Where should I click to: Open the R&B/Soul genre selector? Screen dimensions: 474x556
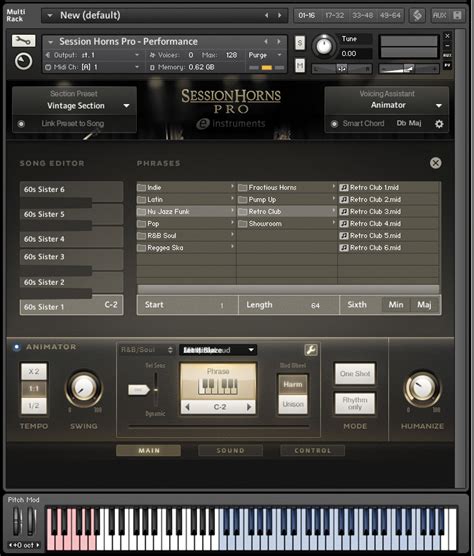[x=147, y=350]
